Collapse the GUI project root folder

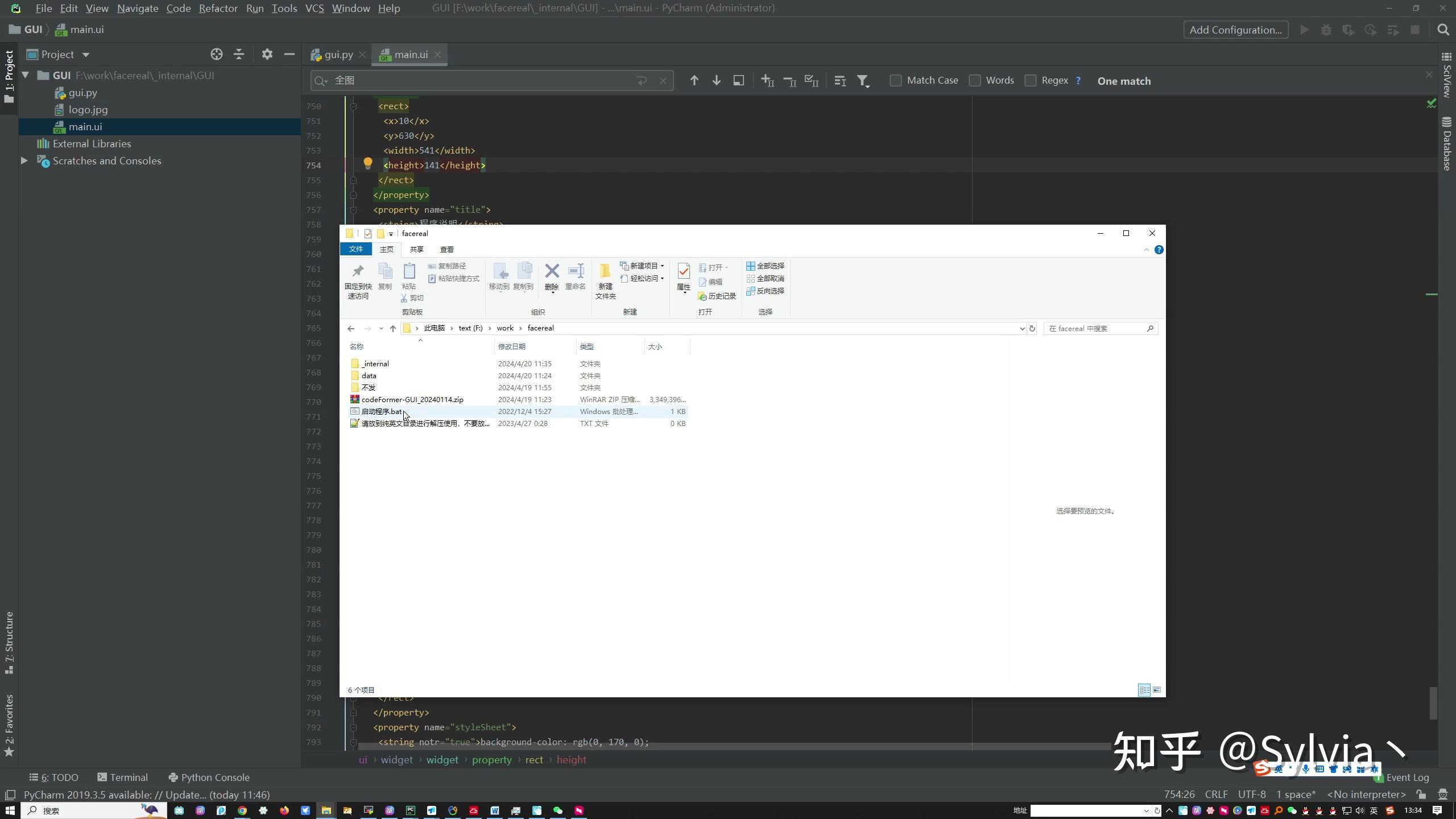(25, 75)
